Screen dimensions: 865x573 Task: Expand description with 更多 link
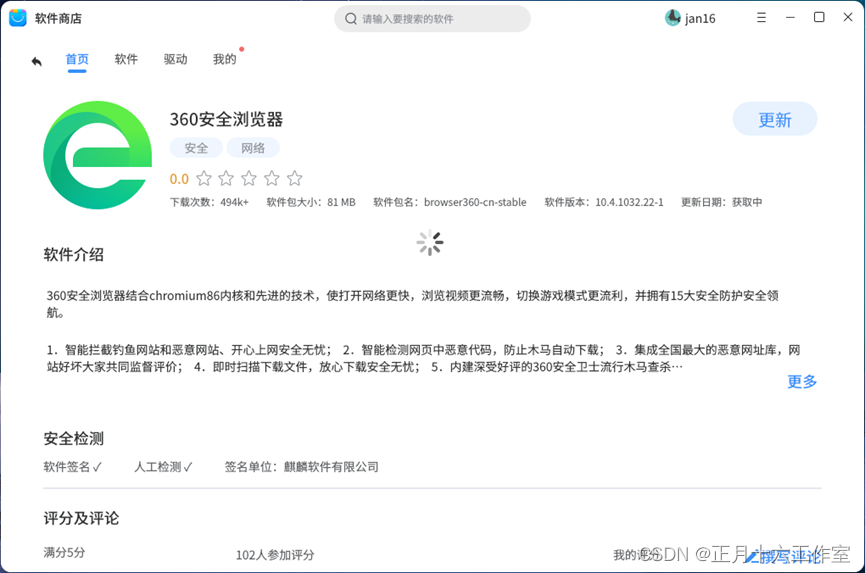(802, 381)
